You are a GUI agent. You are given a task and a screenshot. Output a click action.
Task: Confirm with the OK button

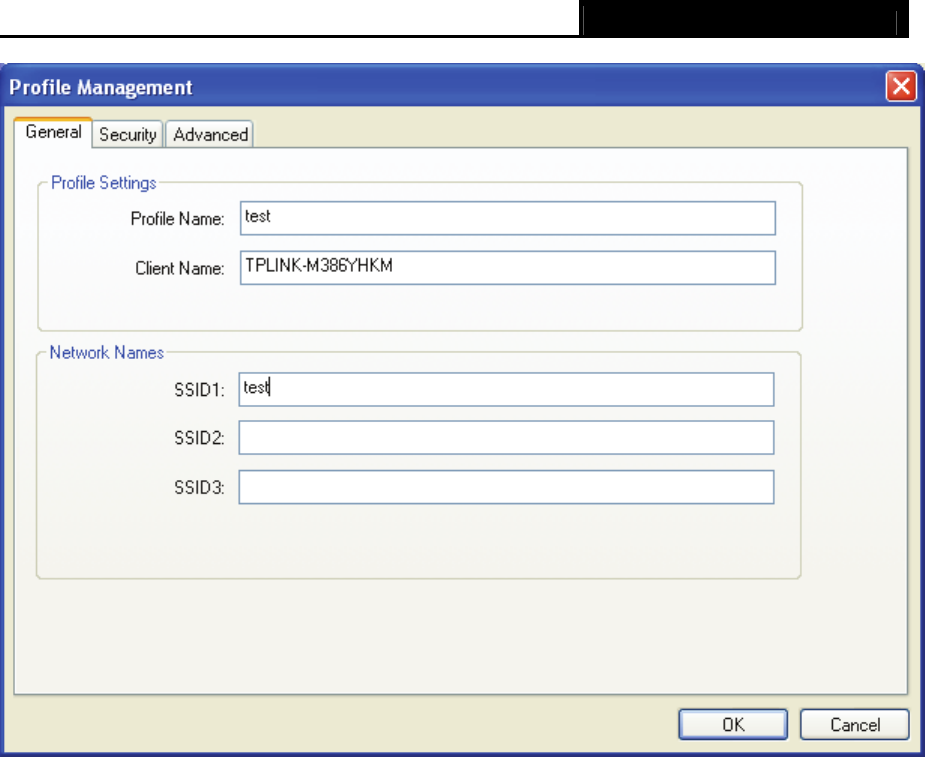click(733, 725)
